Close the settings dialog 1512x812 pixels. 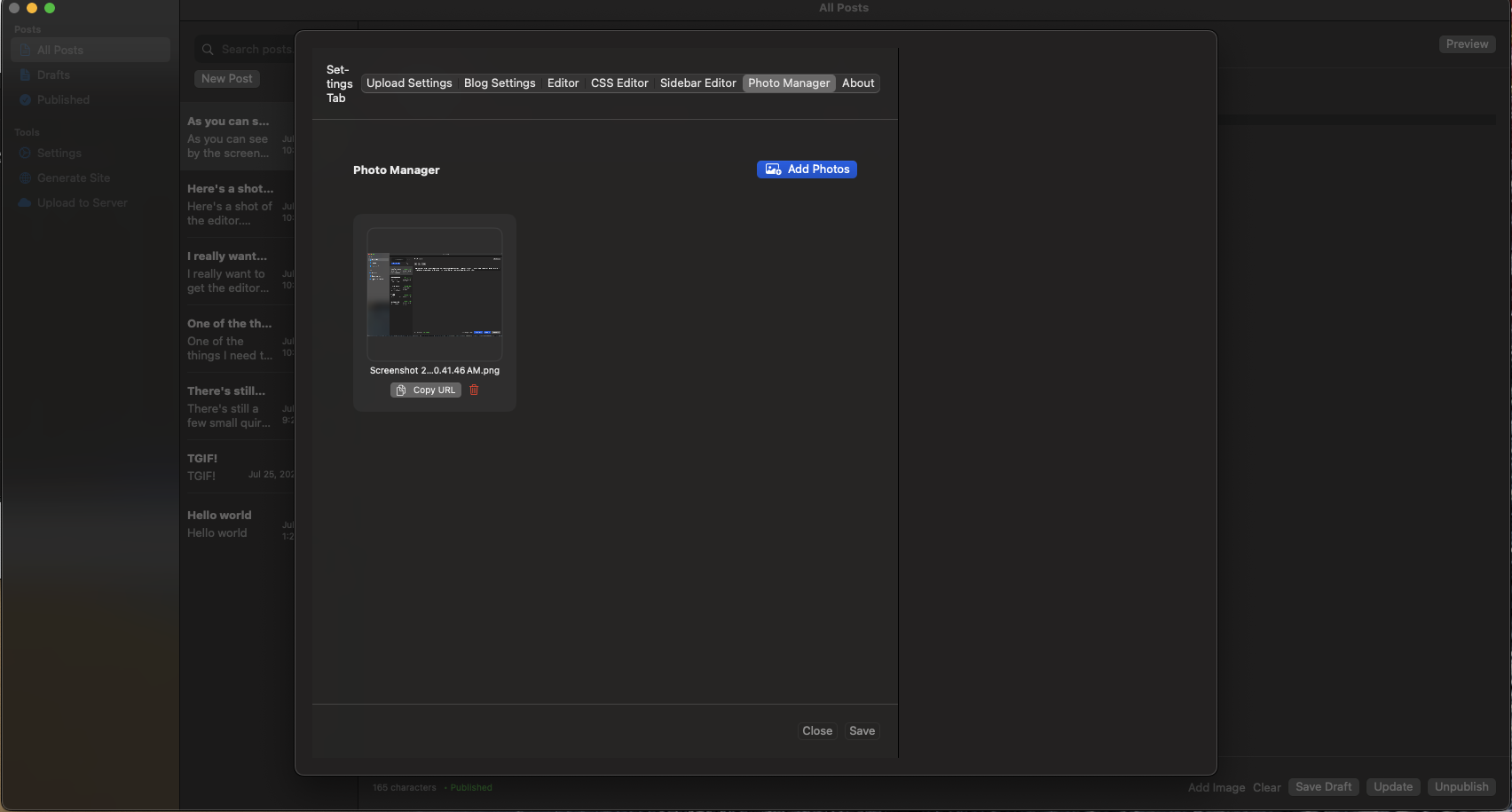817,731
